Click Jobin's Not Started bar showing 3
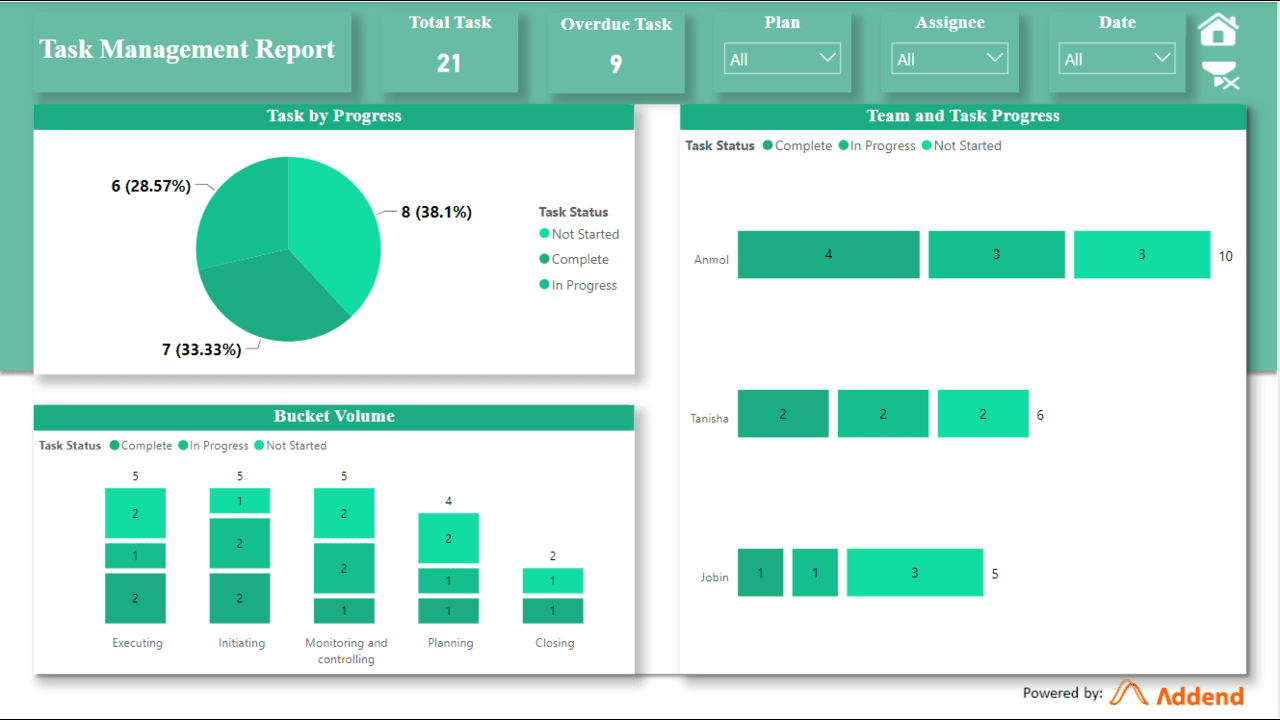 [914, 573]
